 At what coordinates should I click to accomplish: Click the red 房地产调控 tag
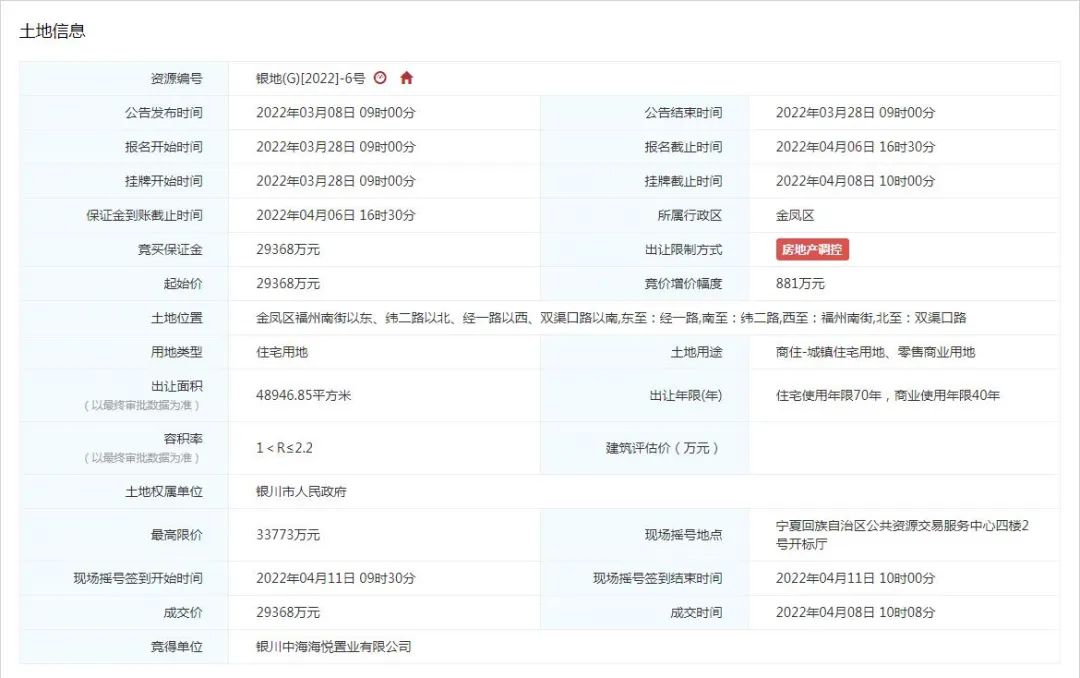812,250
